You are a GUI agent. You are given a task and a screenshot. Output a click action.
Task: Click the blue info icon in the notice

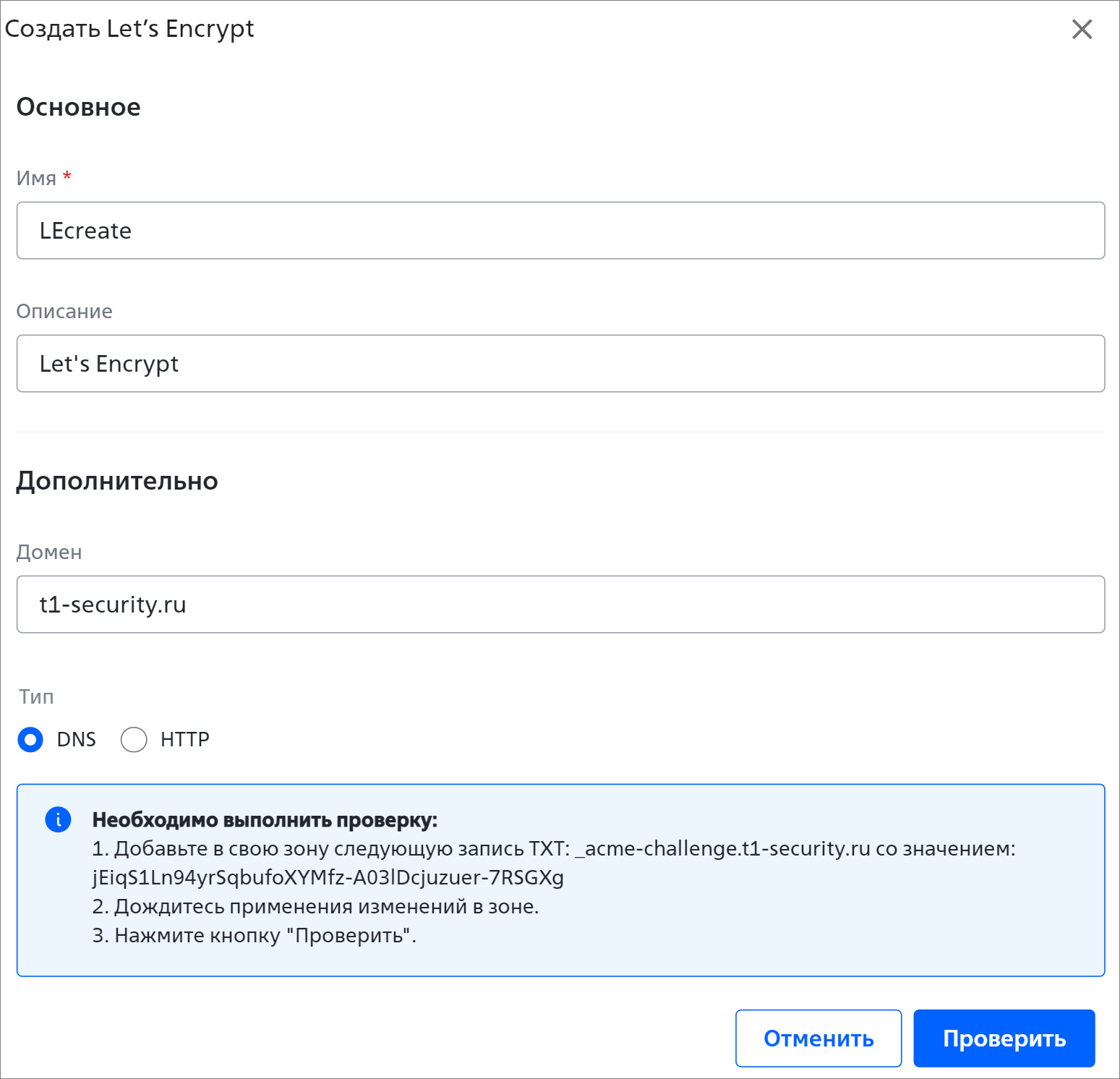pos(58,819)
